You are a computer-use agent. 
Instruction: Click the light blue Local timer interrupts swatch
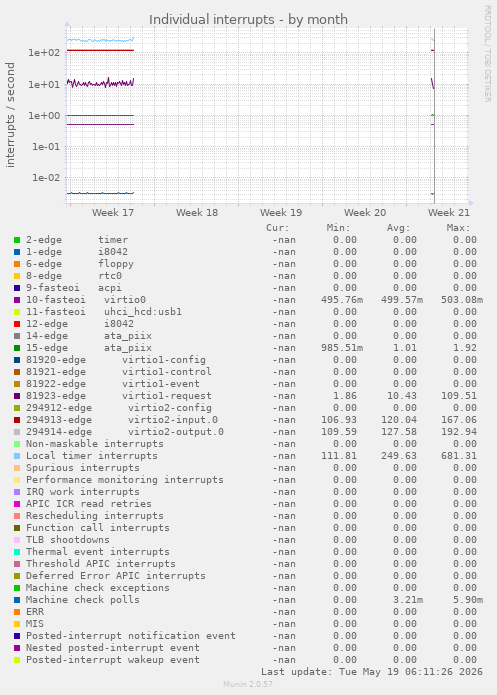17,456
